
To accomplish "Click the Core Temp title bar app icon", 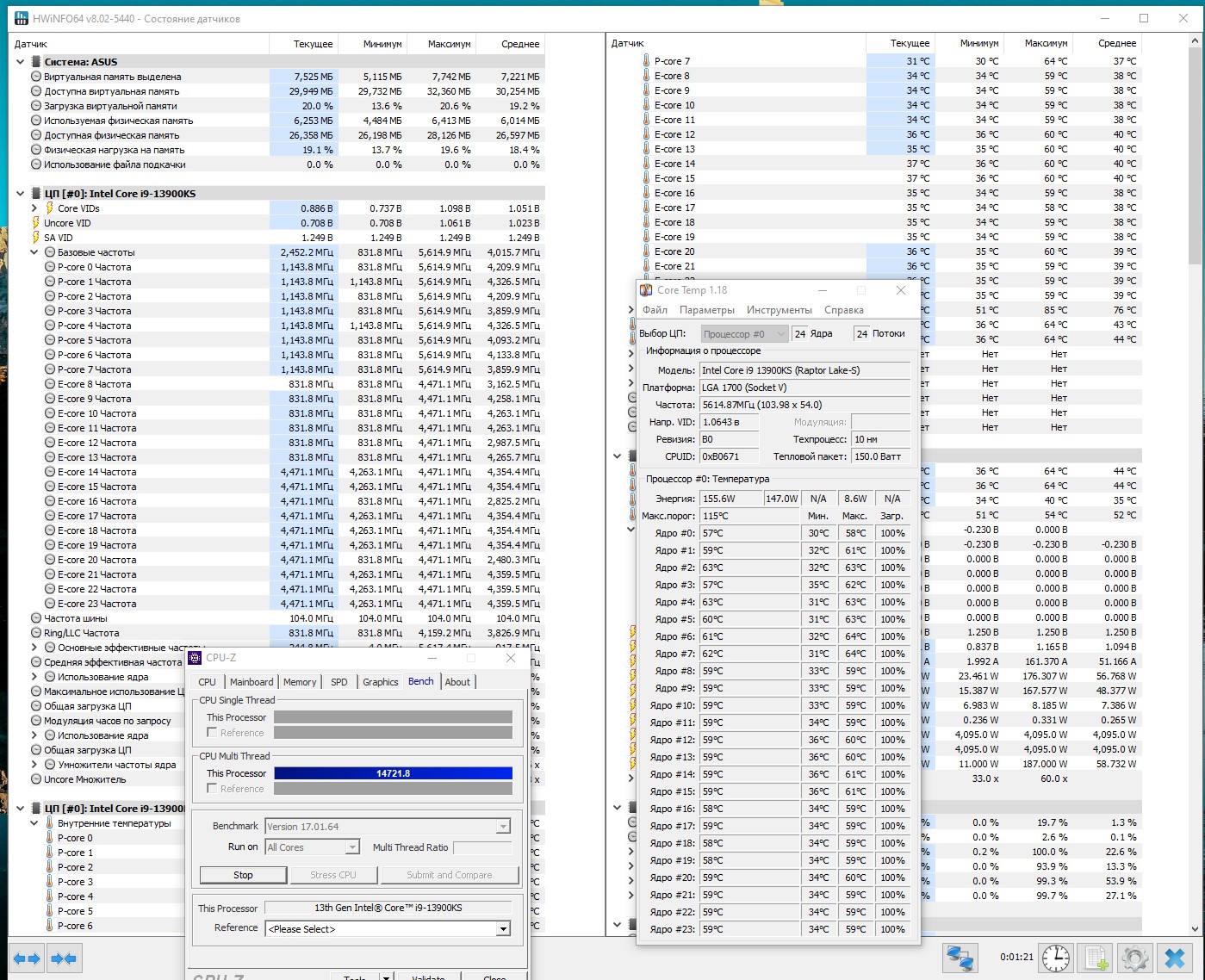I will pos(647,290).
